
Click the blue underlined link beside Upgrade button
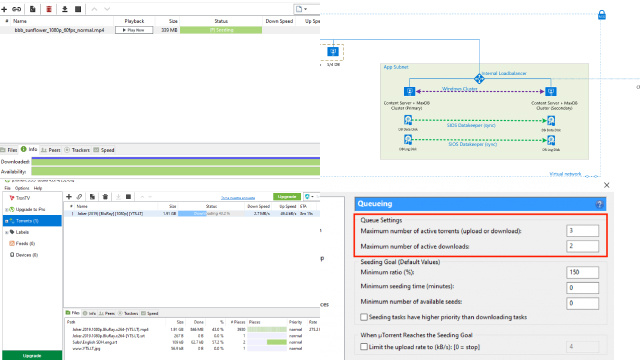pyautogui.click(x=238, y=198)
